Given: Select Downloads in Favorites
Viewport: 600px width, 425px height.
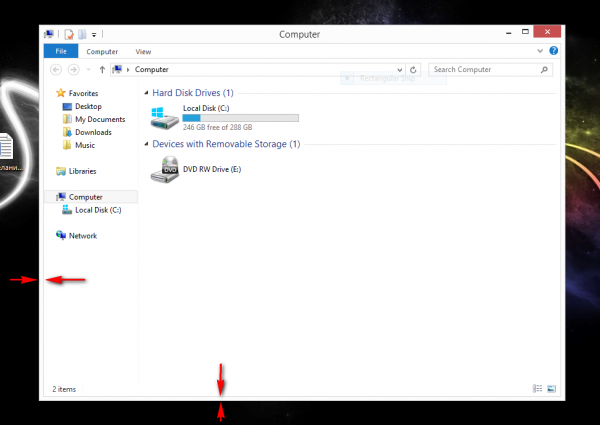Looking at the screenshot, I should 92,132.
